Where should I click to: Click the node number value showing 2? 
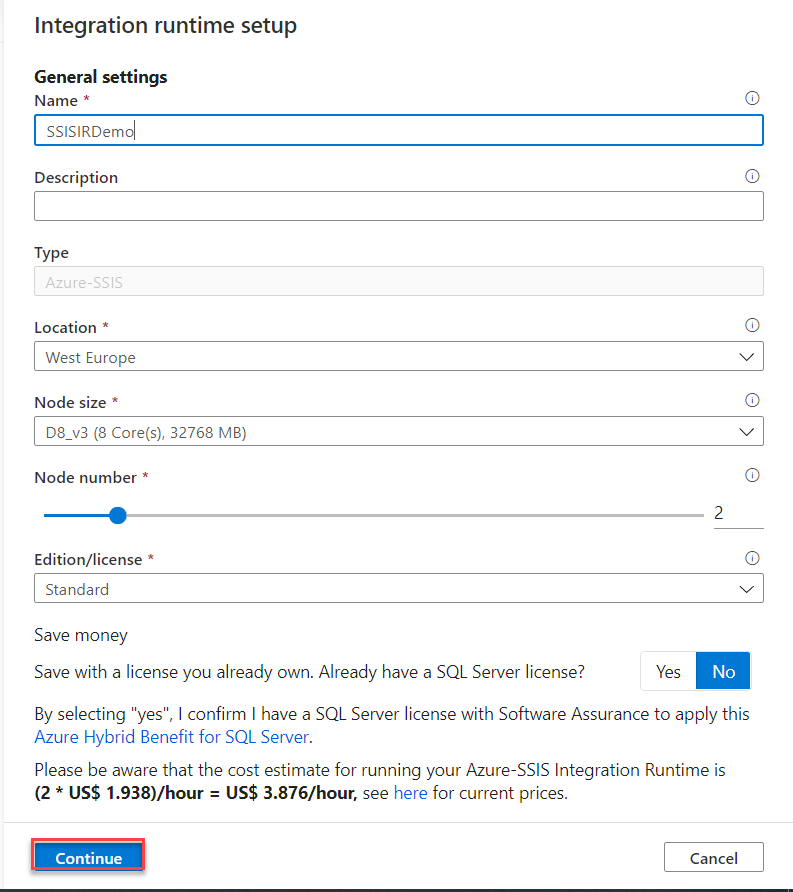pyautogui.click(x=718, y=512)
